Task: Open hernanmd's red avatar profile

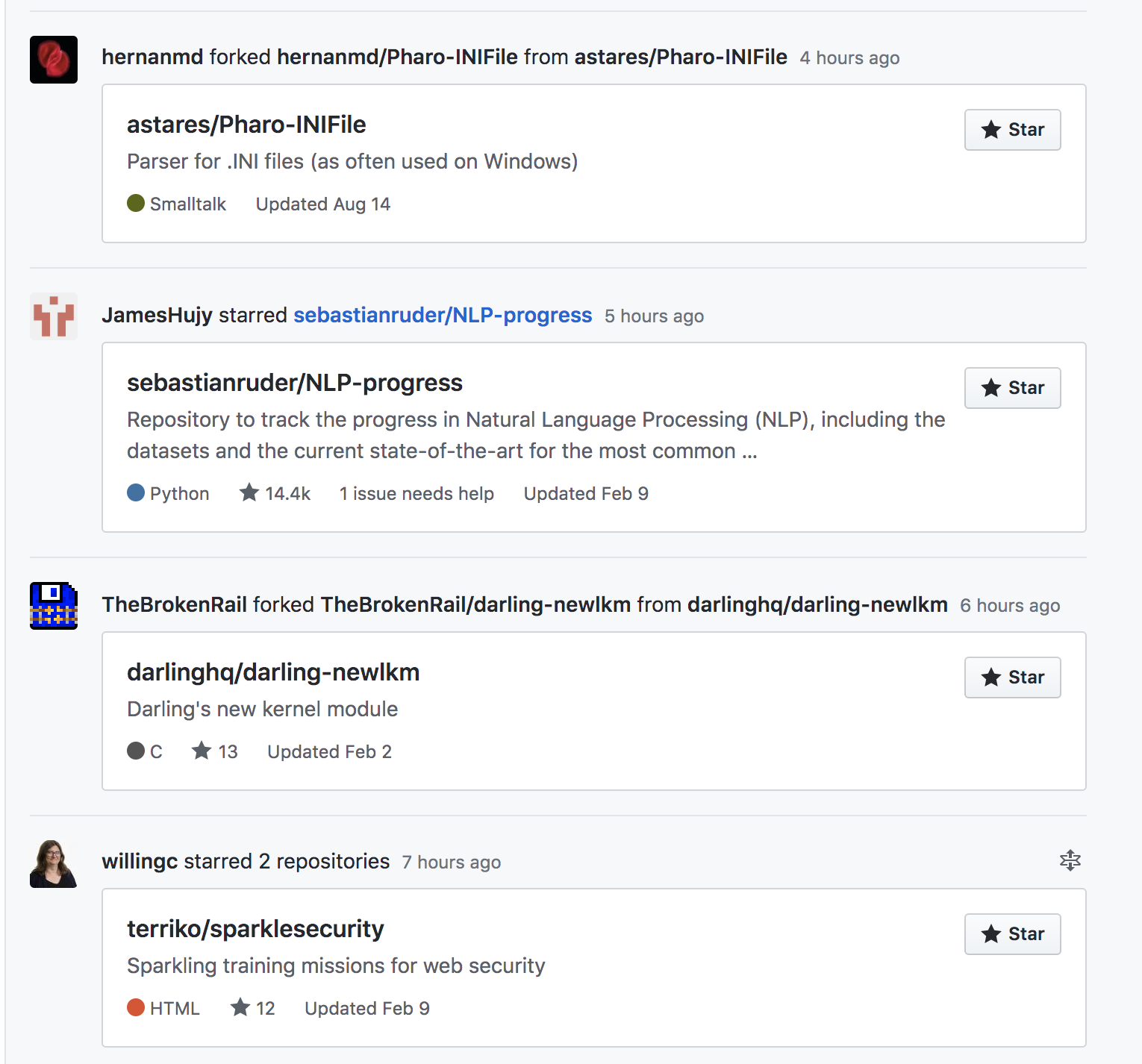Action: pos(54,60)
